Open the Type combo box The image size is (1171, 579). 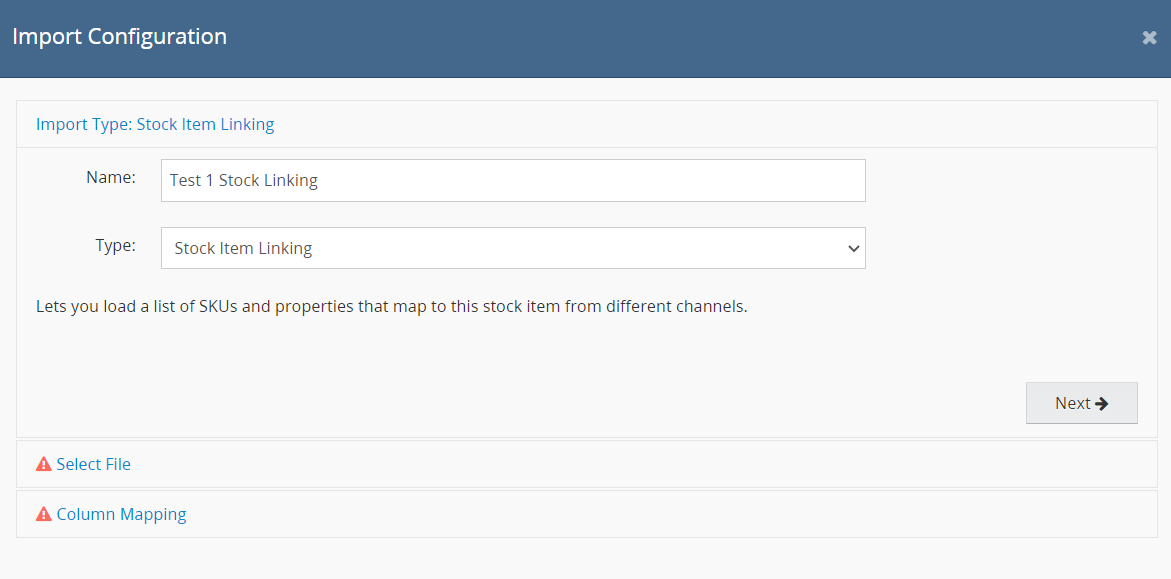click(512, 248)
